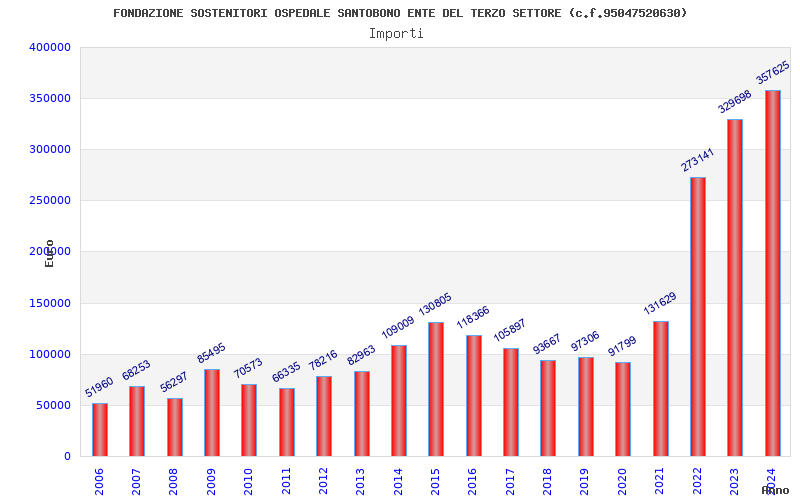The width and height of the screenshot is (800, 500).
Task: Click the red bar for year 2007
Action: pos(137,421)
